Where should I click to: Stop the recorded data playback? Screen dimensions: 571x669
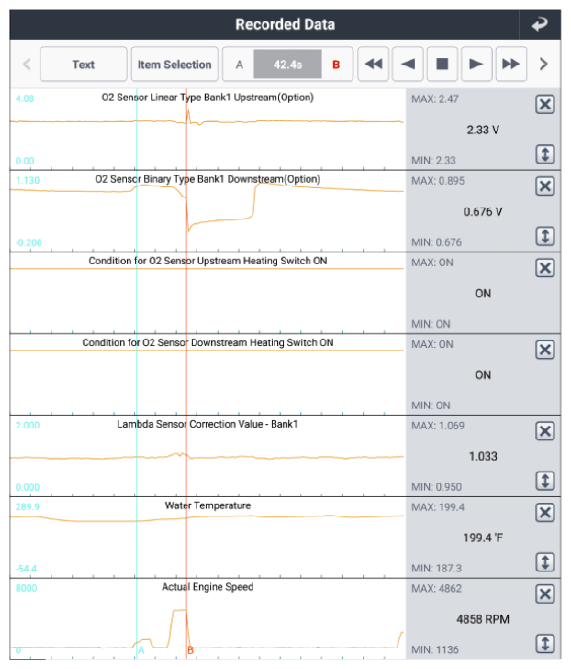442,64
